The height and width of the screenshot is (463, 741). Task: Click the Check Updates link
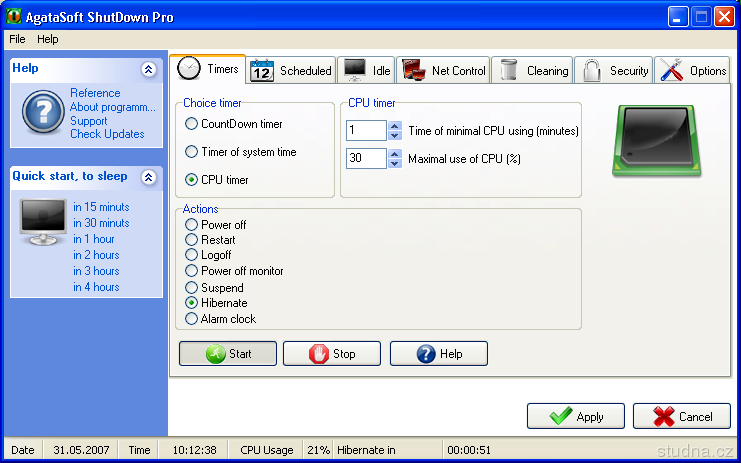coord(107,134)
